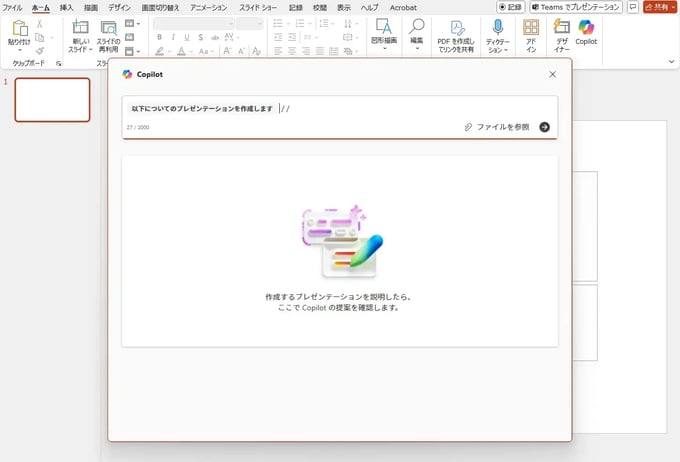Open the 画面切り替え ribbon tab
This screenshot has height=462, width=680.
(160, 7)
